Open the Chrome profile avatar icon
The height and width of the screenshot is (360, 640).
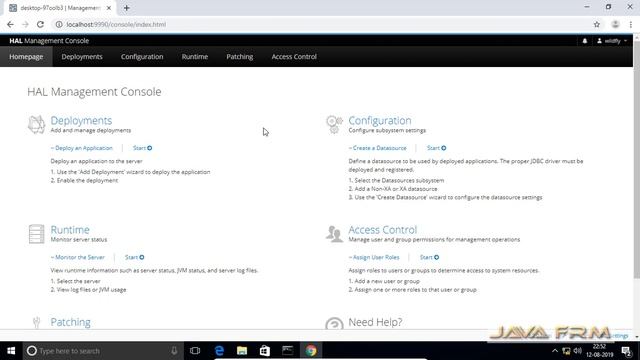point(615,24)
